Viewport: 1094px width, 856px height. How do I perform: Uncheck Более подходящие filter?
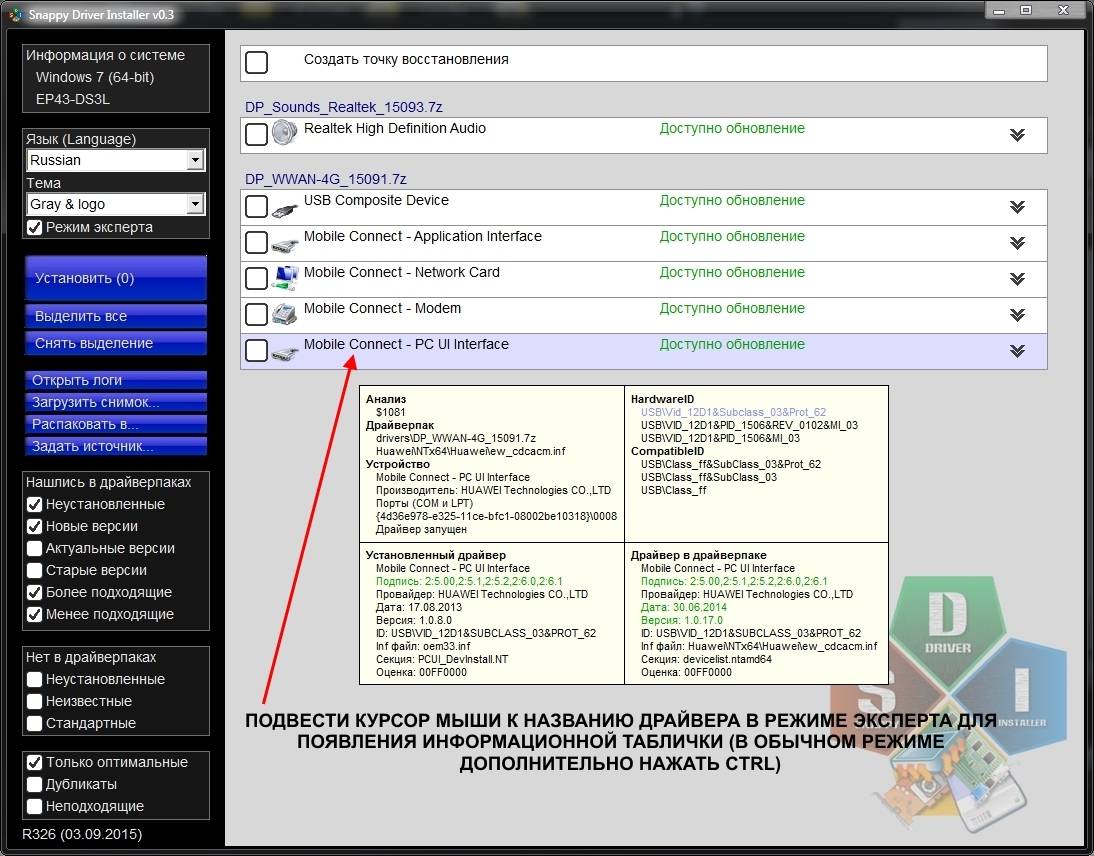coord(34,592)
